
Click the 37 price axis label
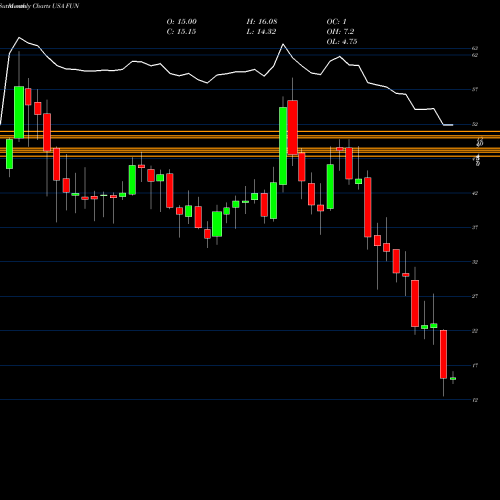[x=475, y=227]
